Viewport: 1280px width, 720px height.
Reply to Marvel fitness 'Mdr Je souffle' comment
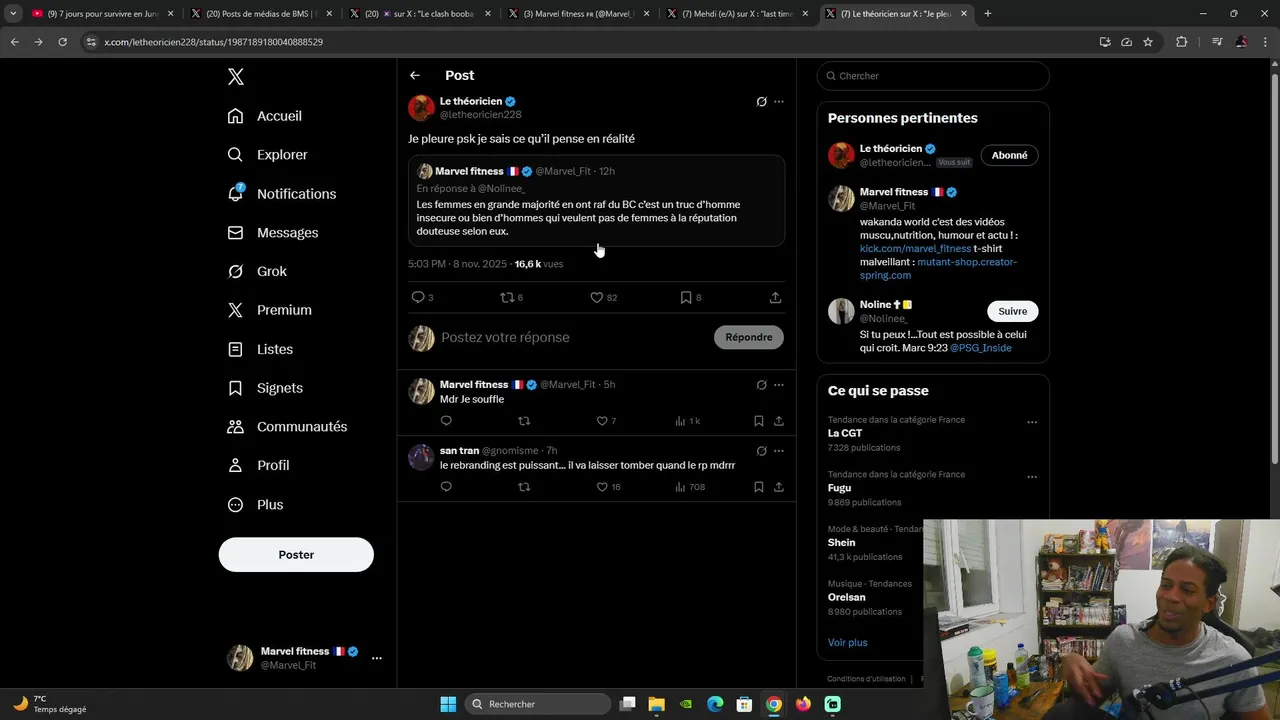446,421
